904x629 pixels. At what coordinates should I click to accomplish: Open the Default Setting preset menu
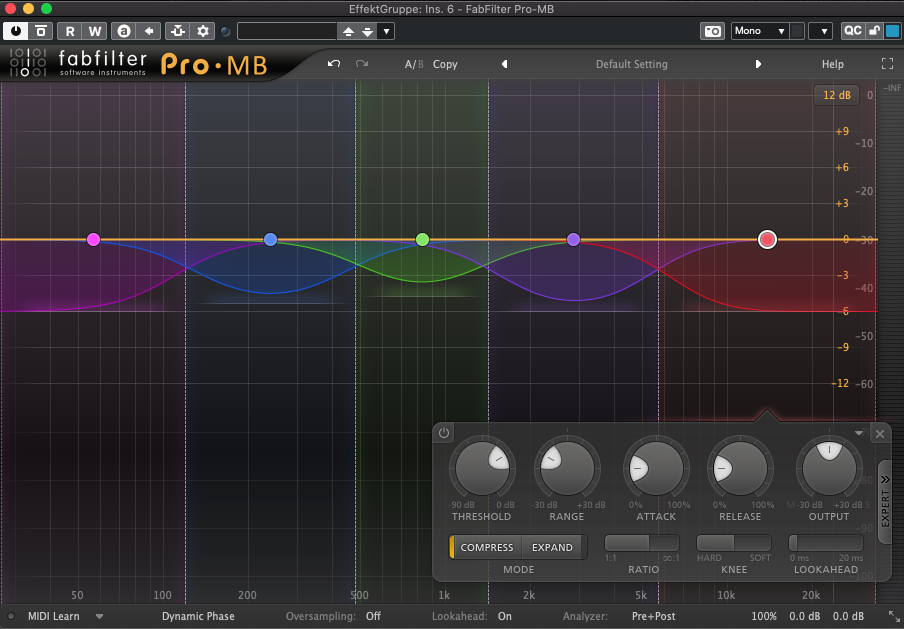tap(631, 64)
